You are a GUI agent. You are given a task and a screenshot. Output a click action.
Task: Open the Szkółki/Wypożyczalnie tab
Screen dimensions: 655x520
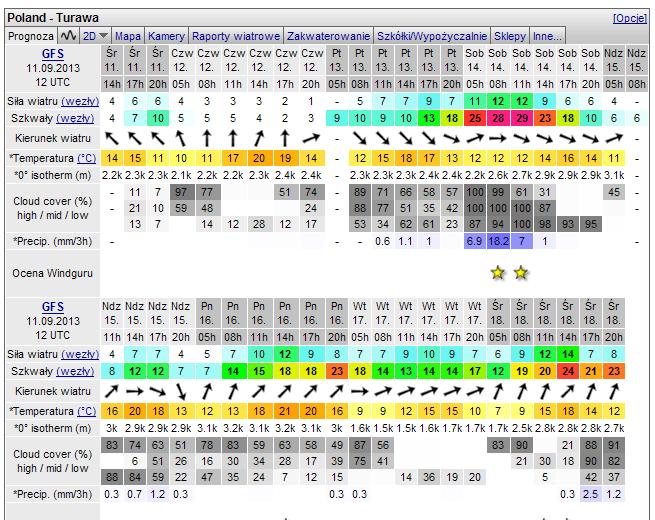432,36
